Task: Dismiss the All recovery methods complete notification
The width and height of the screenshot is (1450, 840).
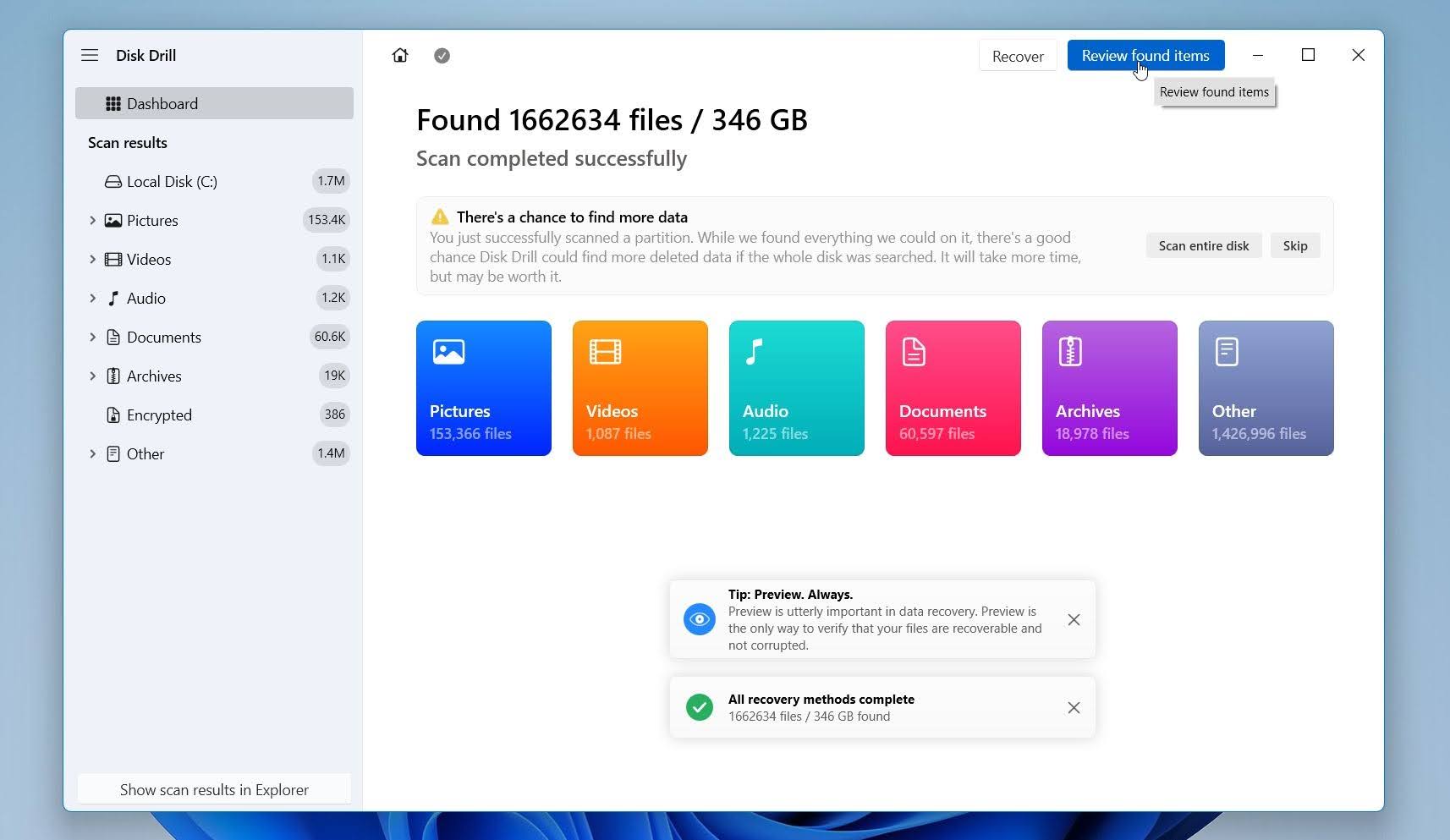Action: pyautogui.click(x=1074, y=708)
